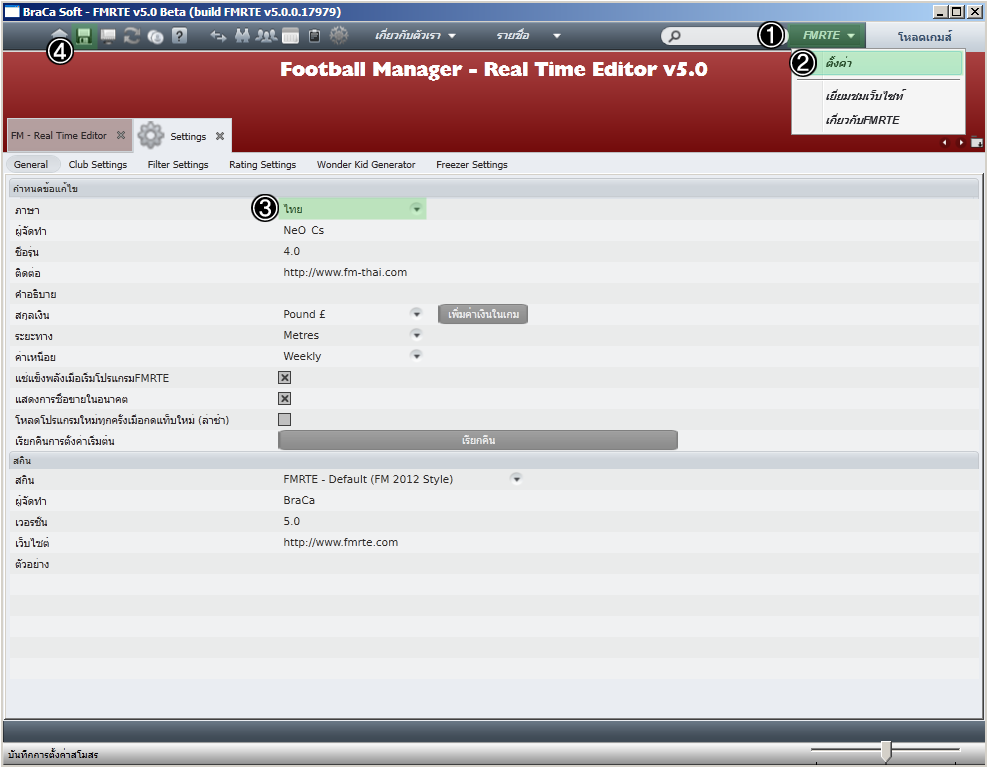Click the คำอธิบาย description row label
987x767 pixels.
tap(36, 294)
